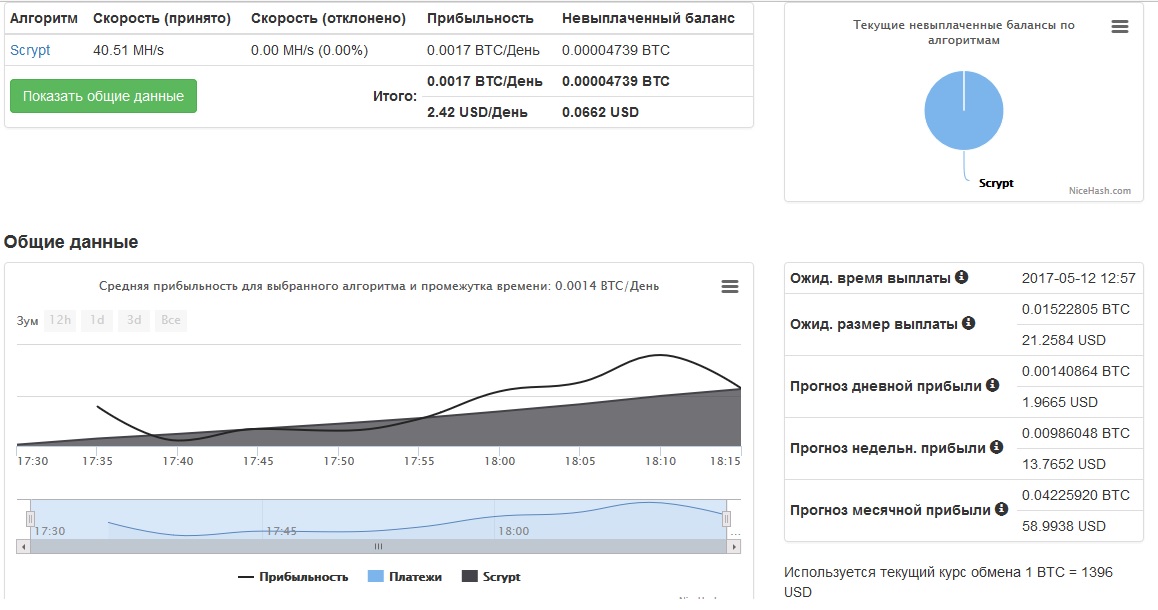Click info icon next to Ожид. время выплаты
This screenshot has height=610, width=1158.
point(961,277)
